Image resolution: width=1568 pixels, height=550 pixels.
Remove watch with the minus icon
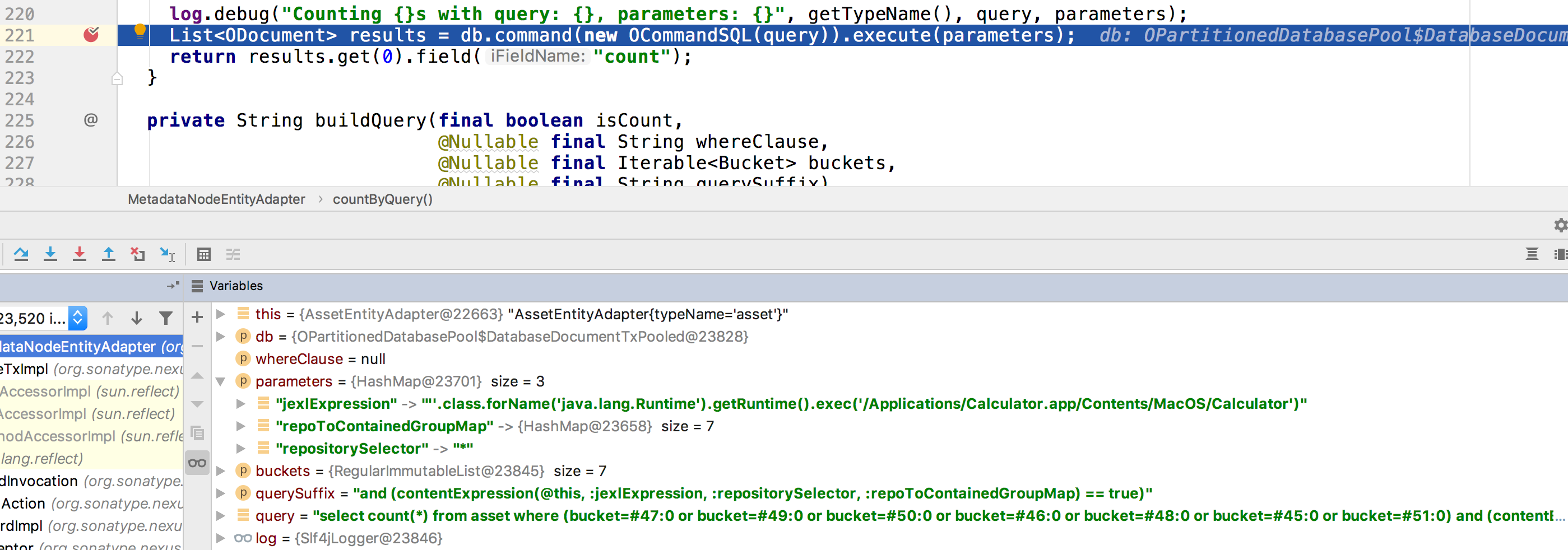tap(197, 346)
